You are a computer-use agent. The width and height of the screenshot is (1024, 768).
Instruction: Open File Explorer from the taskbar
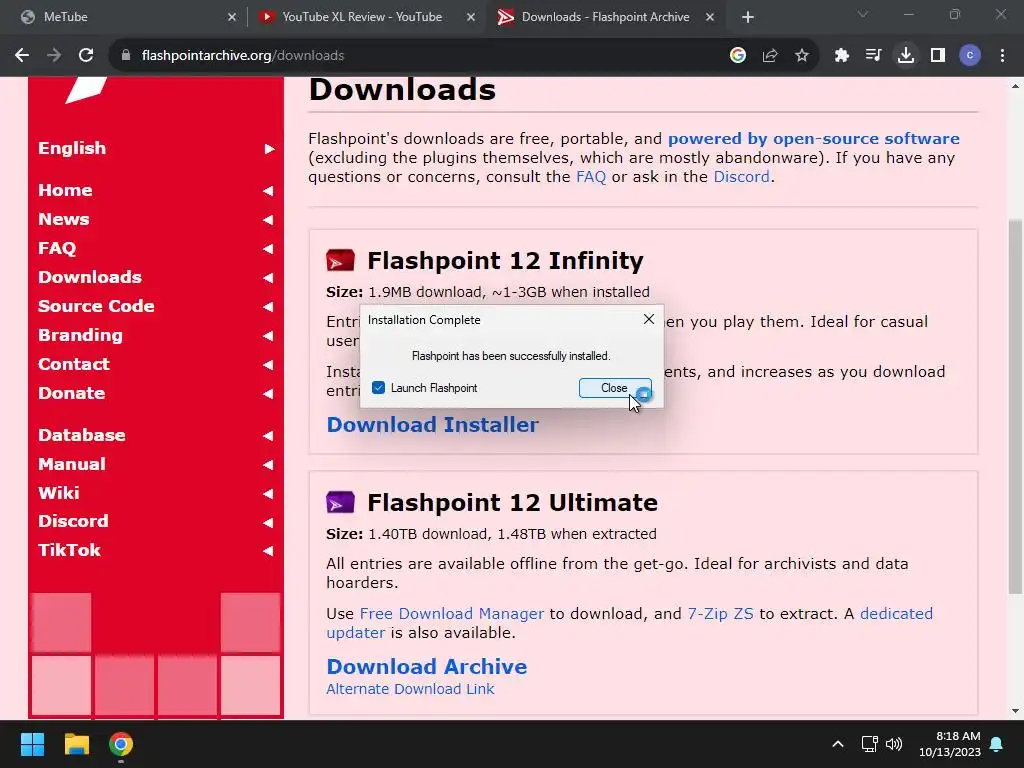(x=76, y=744)
